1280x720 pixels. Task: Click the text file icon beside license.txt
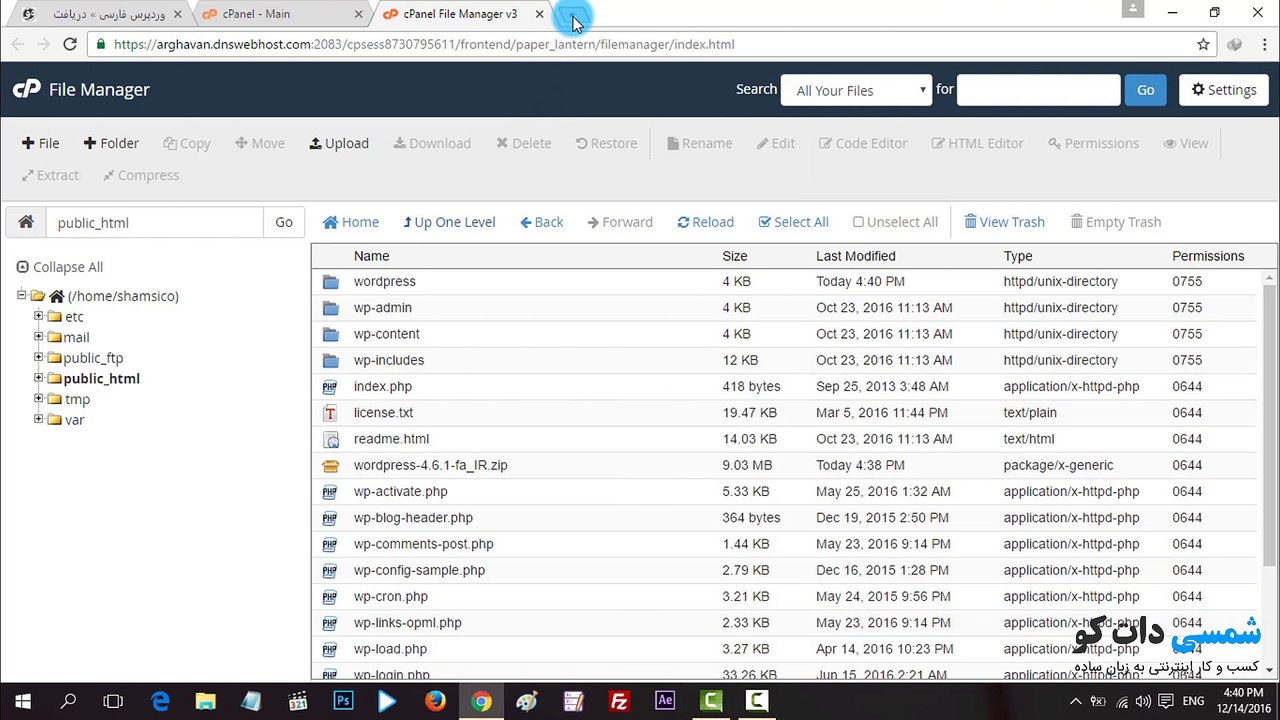pos(331,413)
